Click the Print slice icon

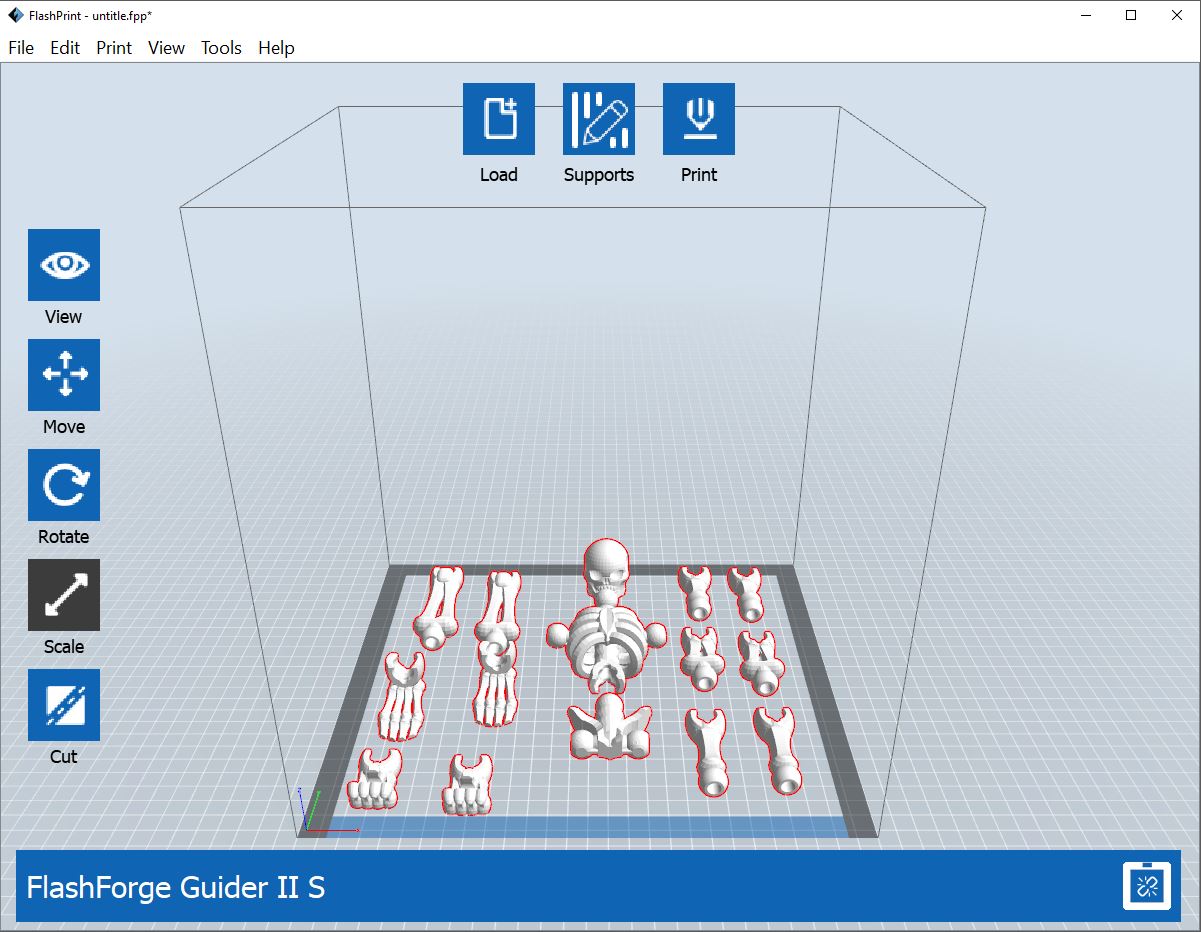[x=699, y=119]
